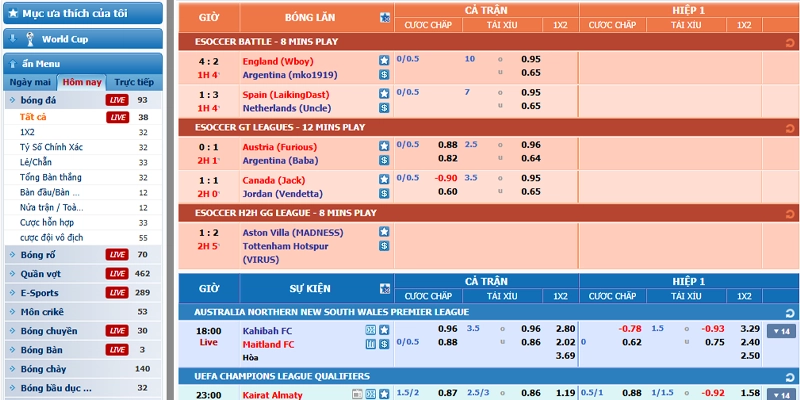The height and width of the screenshot is (400, 800).
Task: Favorite the Canada (Jack) match star
Action: click(384, 180)
